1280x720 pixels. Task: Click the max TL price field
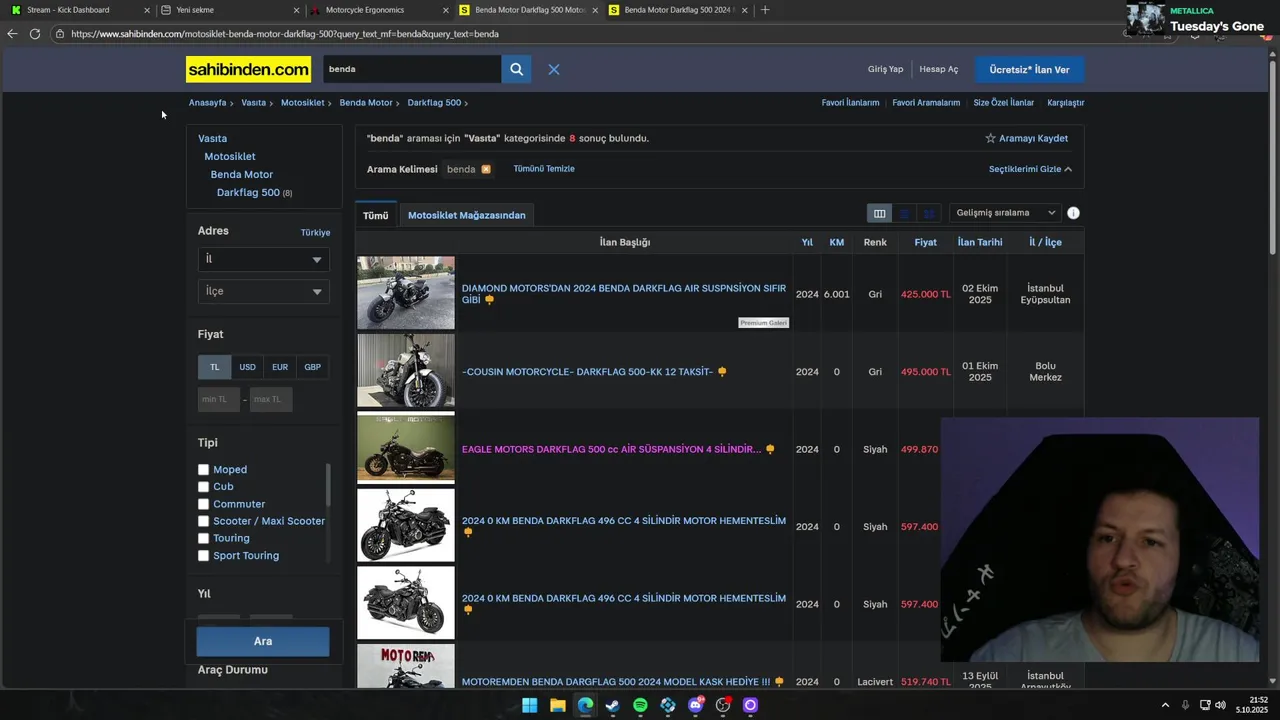pyautogui.click(x=271, y=399)
